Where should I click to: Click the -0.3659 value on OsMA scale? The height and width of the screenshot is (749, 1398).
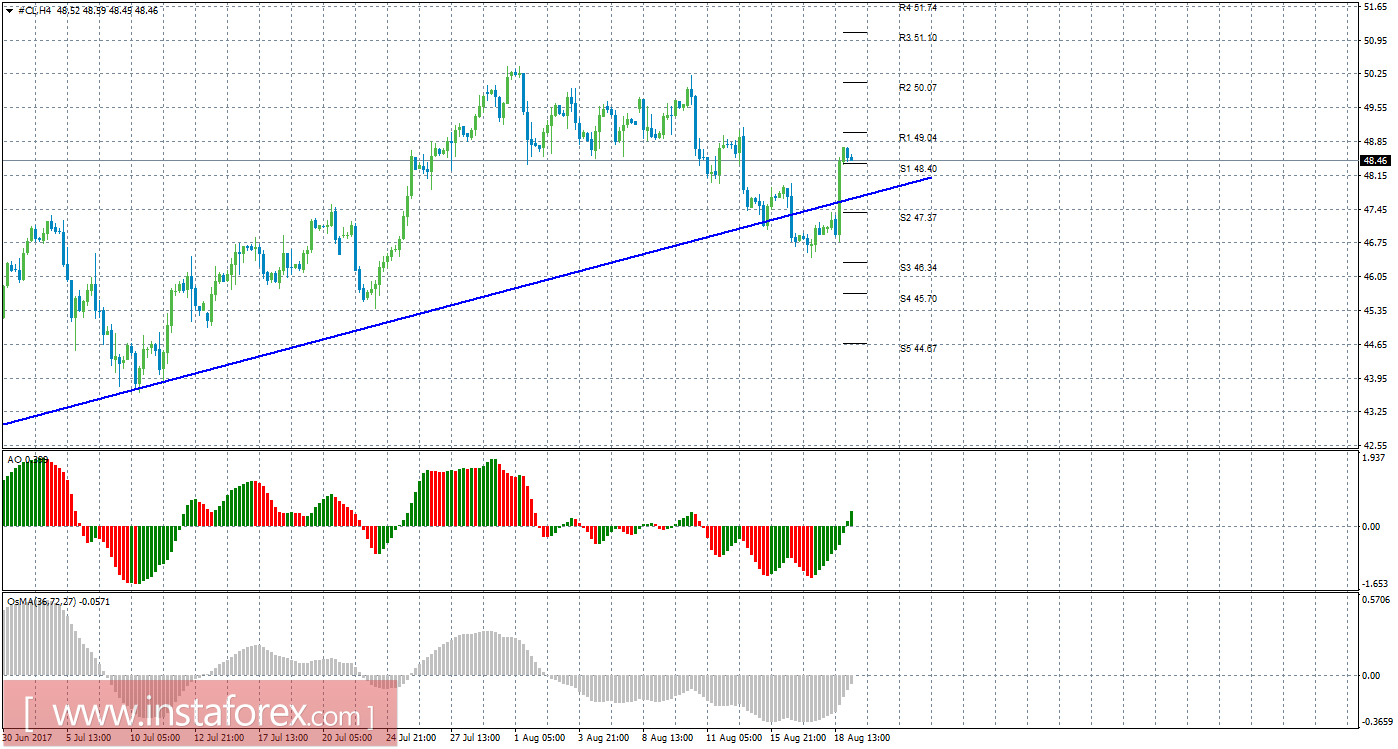tap(1377, 721)
